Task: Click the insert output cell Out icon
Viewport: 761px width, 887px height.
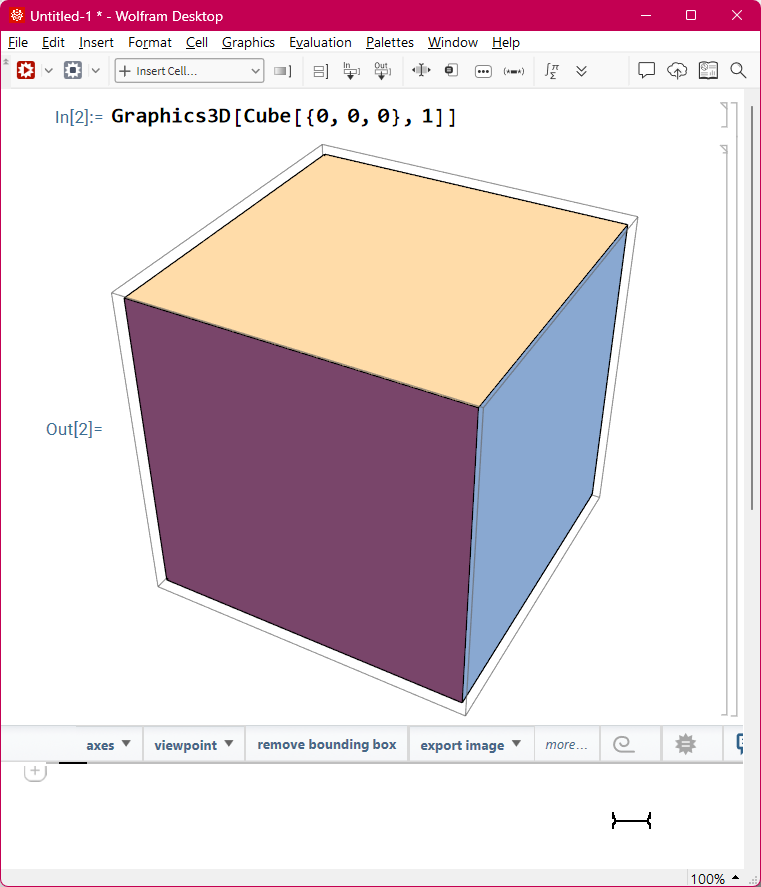Action: point(382,71)
